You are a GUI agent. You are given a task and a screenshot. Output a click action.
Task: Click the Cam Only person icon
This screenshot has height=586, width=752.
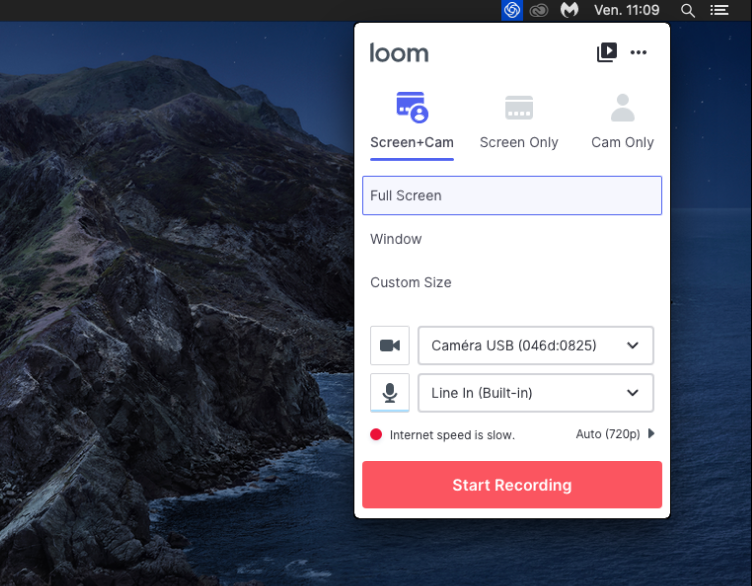623,107
